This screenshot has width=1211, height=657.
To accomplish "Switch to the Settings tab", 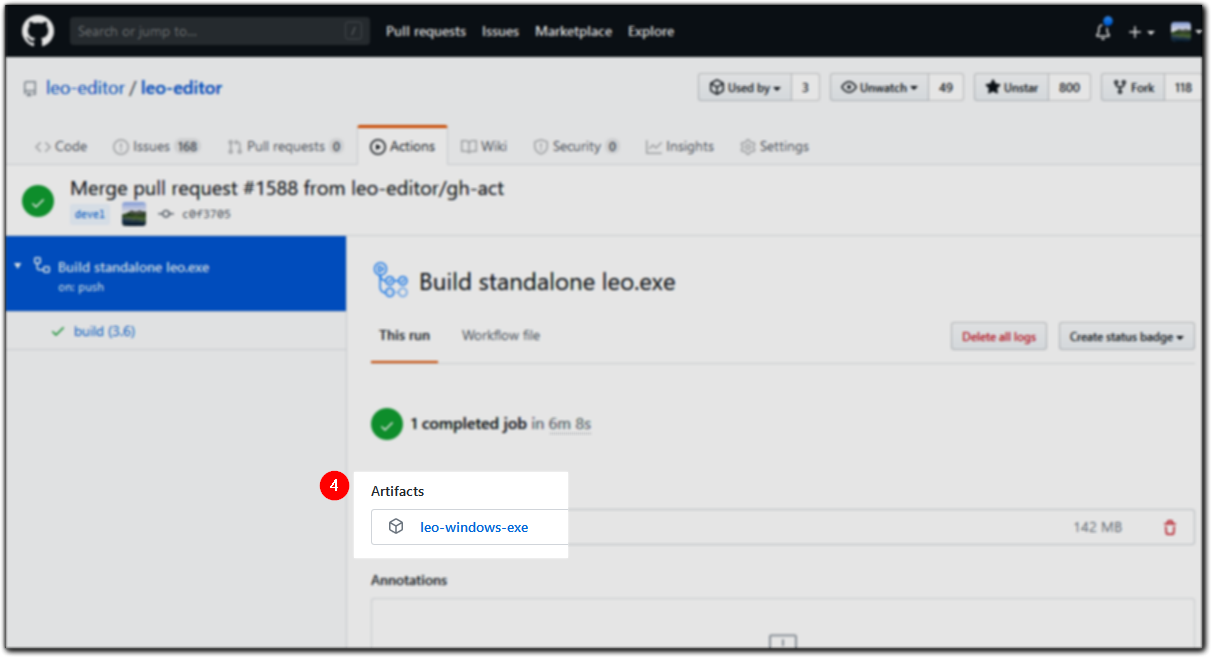I will point(774,146).
